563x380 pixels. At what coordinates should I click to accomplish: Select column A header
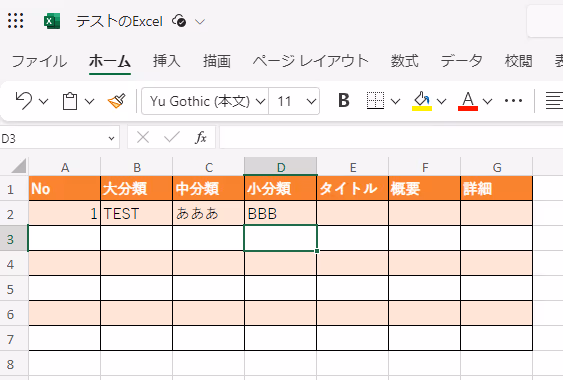click(65, 167)
